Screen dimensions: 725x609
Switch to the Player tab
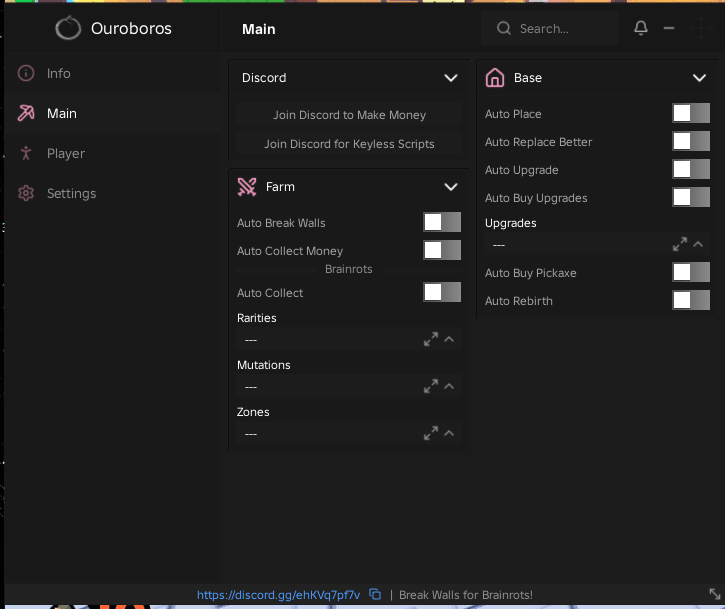[113, 153]
